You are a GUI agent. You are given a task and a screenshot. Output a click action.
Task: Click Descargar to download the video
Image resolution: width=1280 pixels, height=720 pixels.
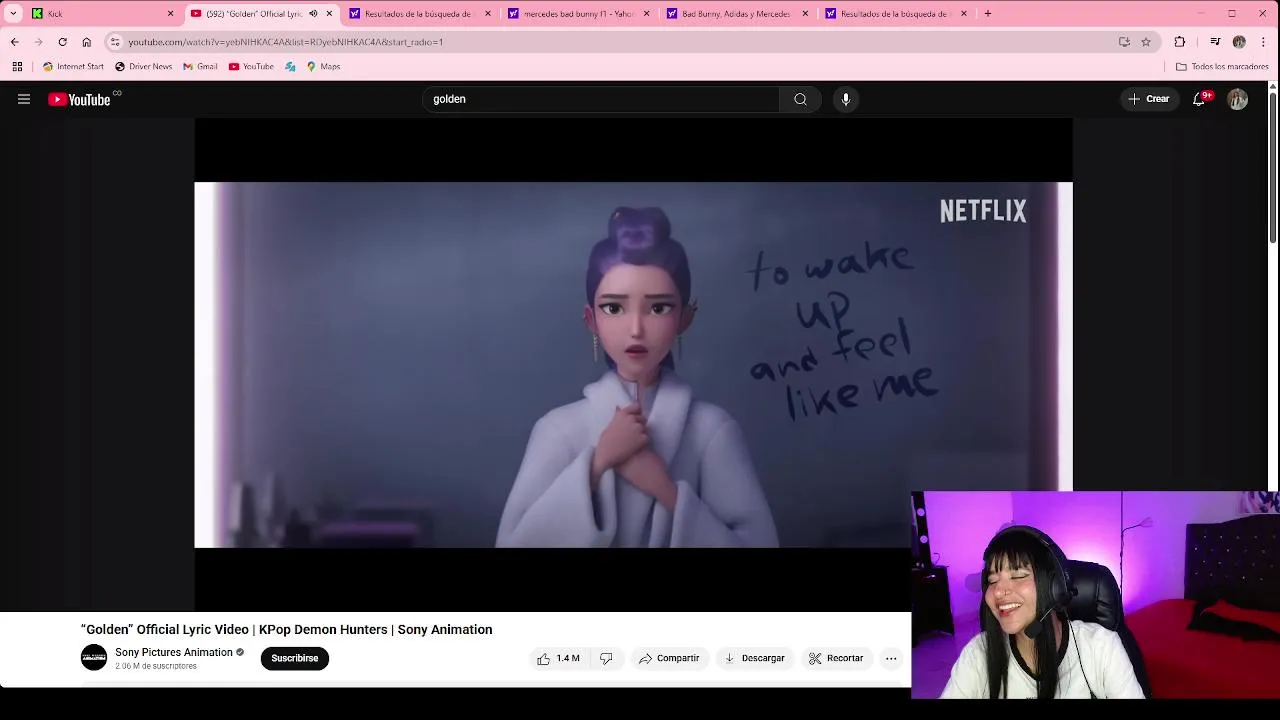pyautogui.click(x=754, y=658)
